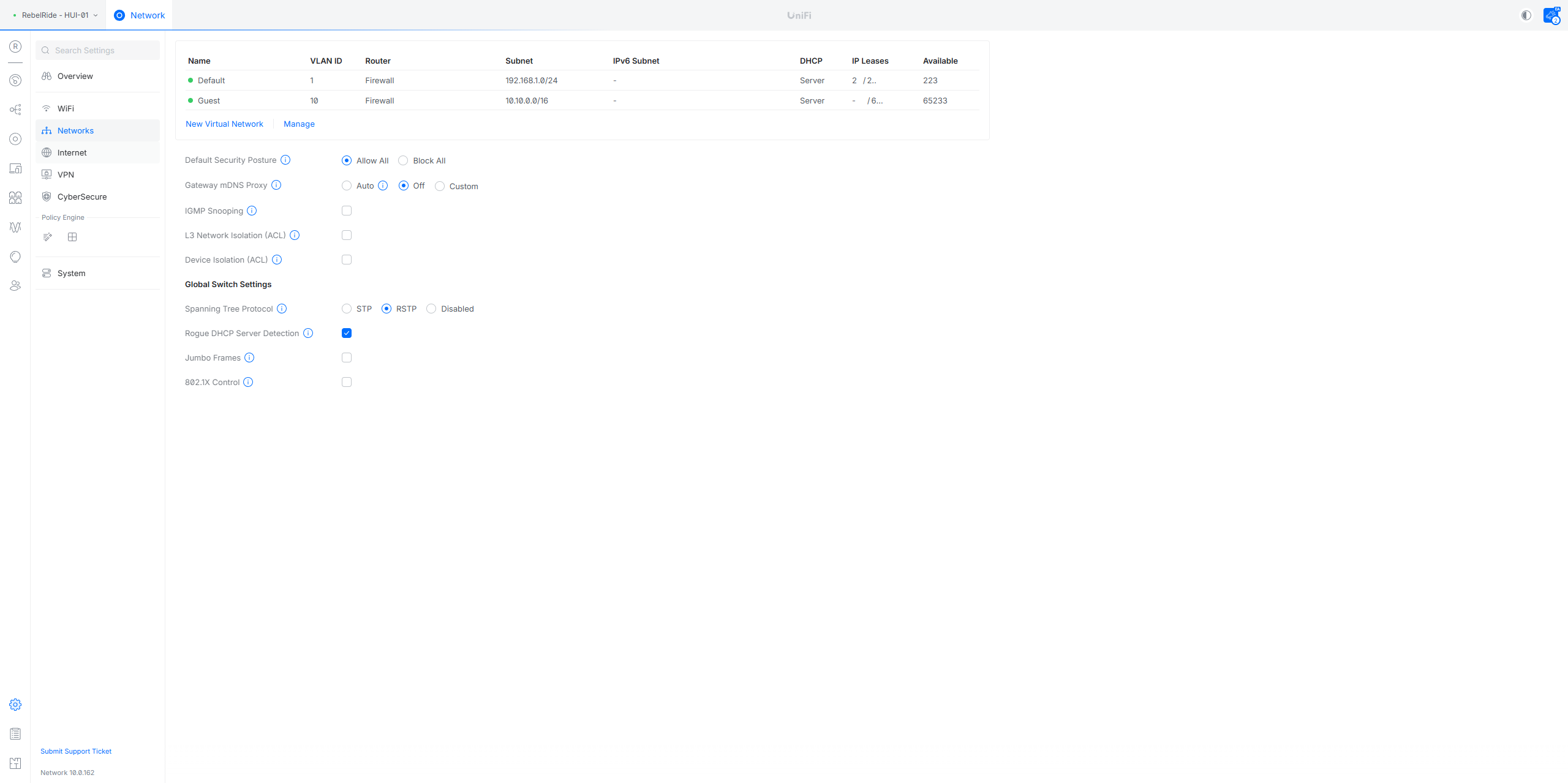Enable the IGMP Snooping checkbox
This screenshot has width=1568, height=783.
[347, 211]
